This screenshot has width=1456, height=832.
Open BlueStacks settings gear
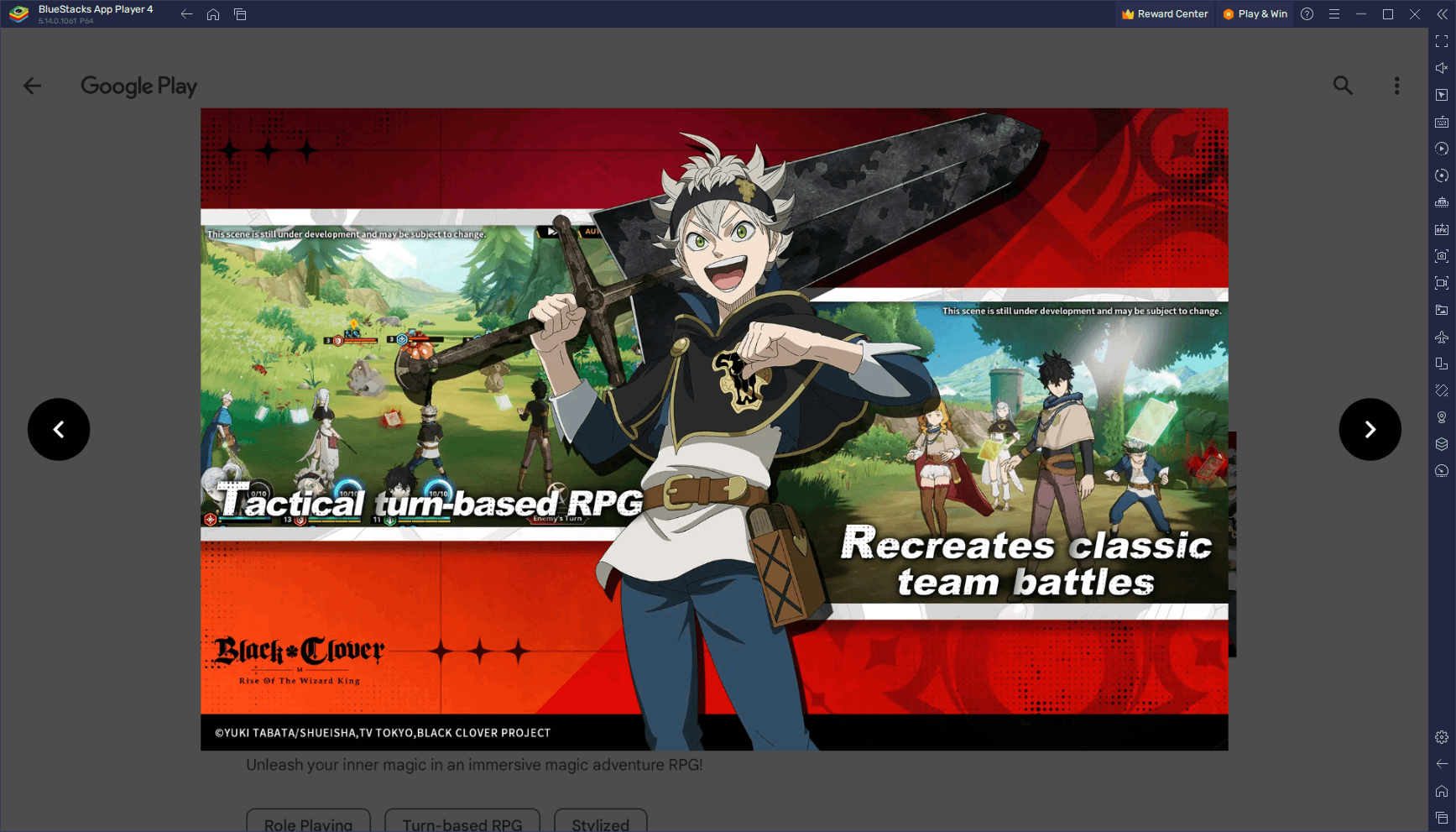coord(1442,737)
